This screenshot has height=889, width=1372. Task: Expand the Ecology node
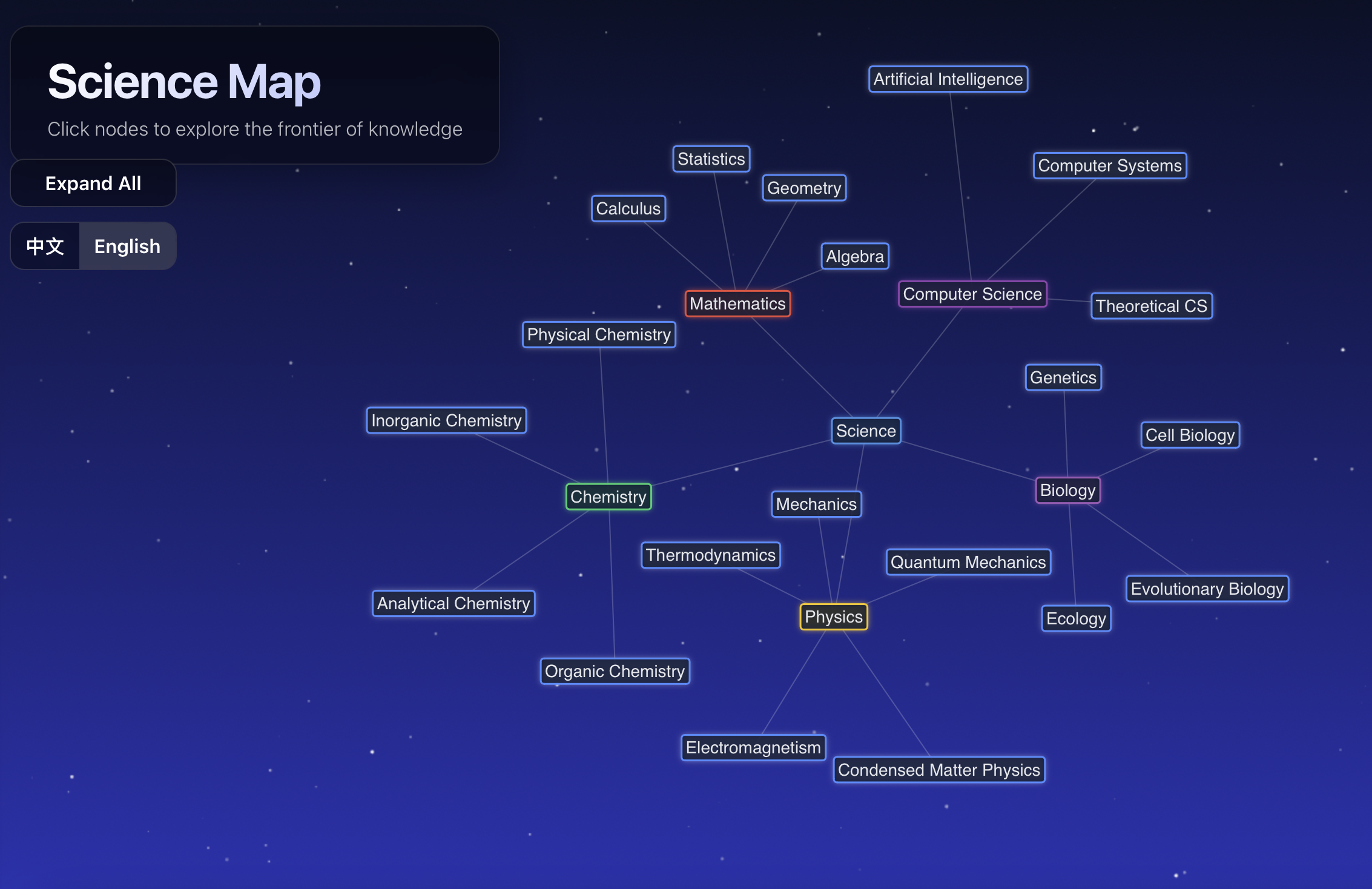[1076, 618]
